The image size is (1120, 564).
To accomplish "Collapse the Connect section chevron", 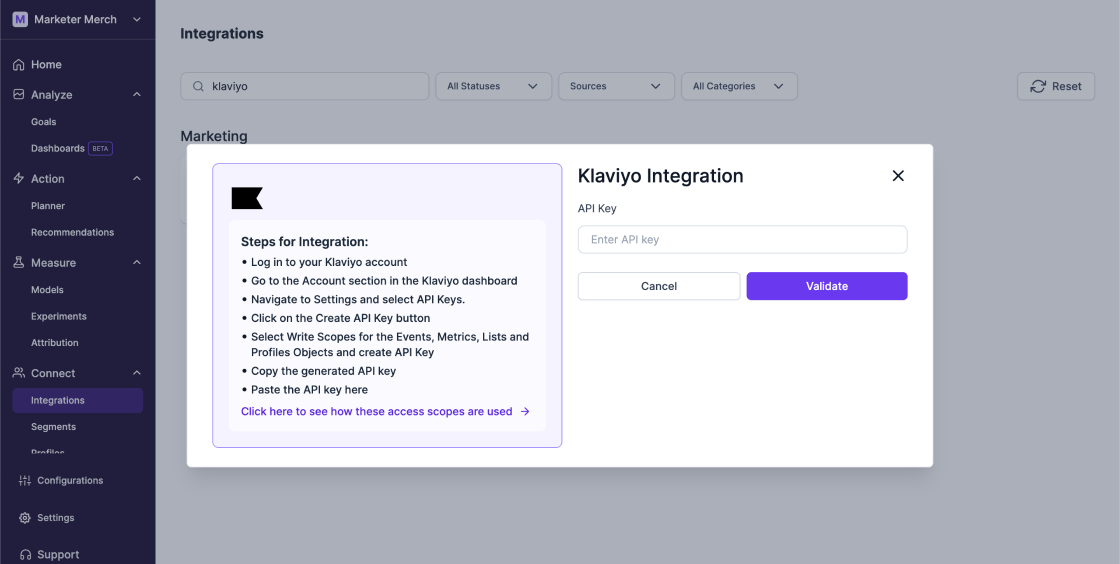I will 136,373.
